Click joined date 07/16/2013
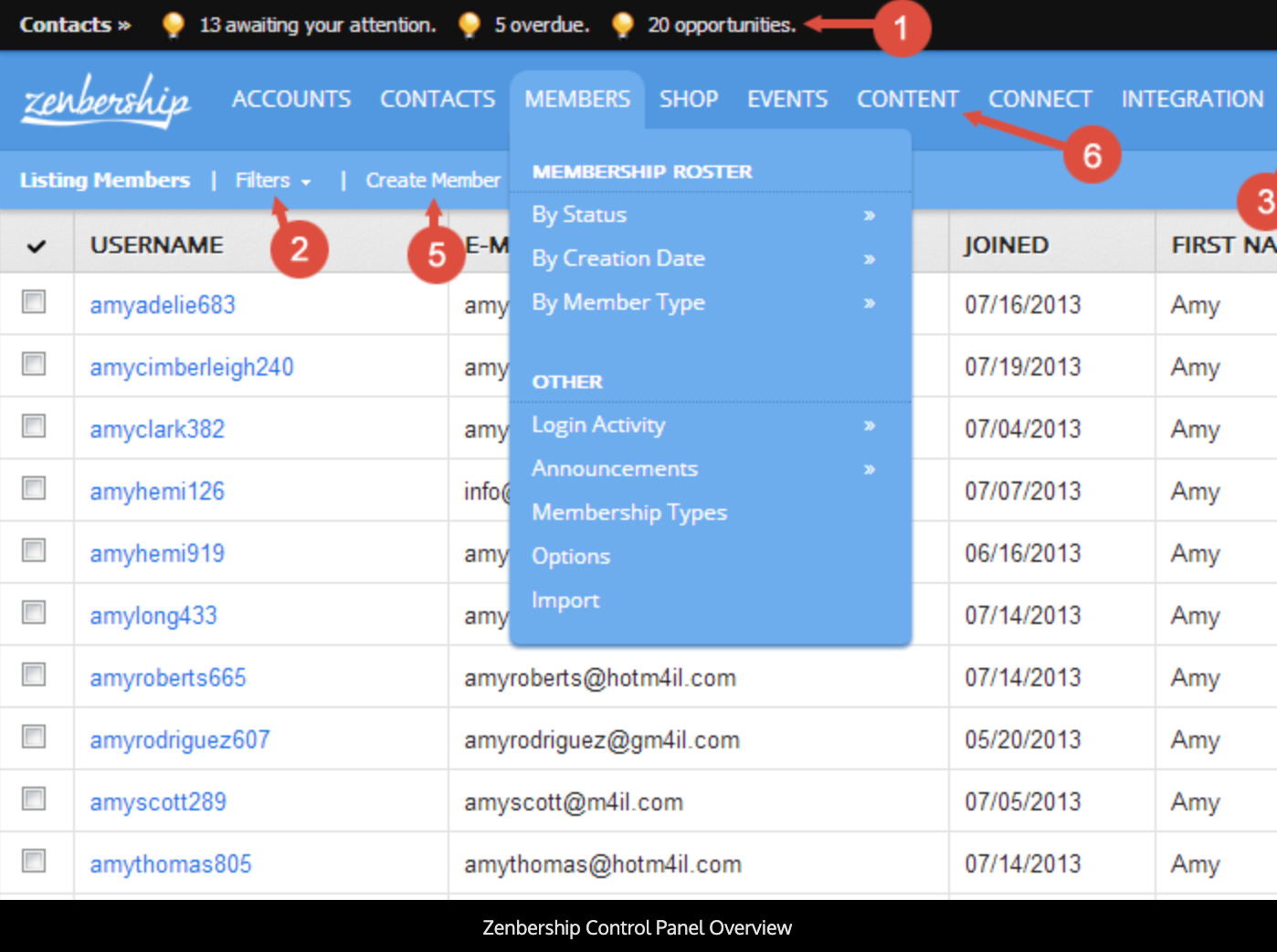 1023,305
